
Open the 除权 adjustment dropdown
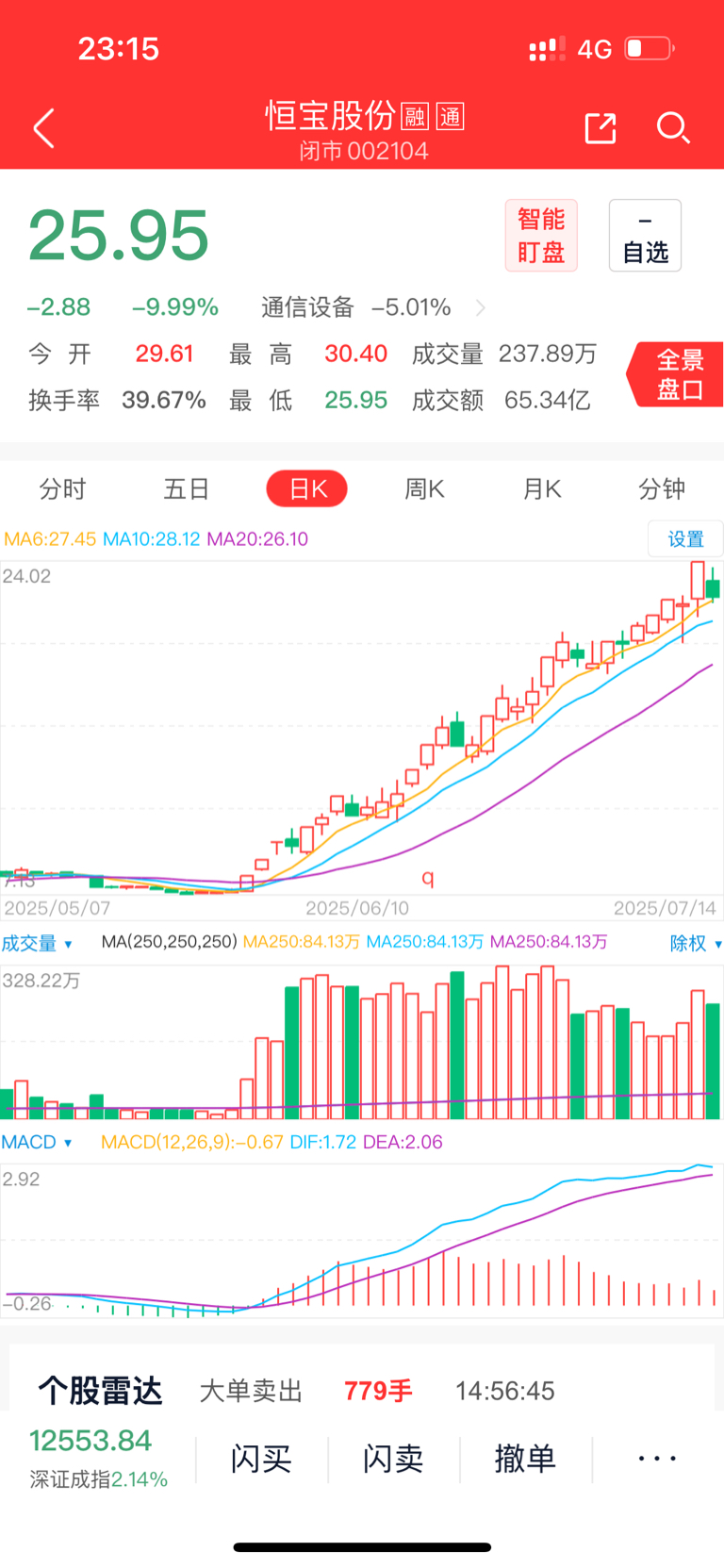point(696,943)
